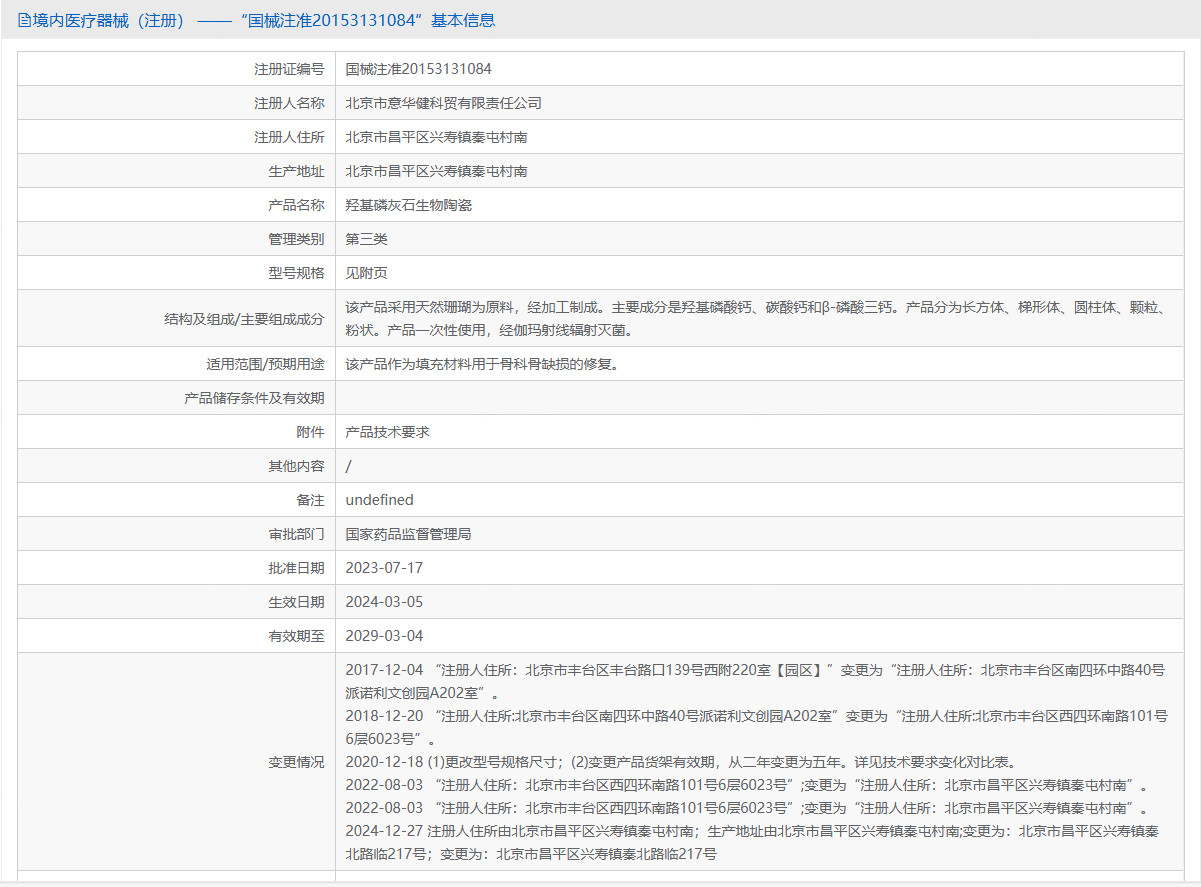This screenshot has width=1201, height=887.
Task: Click the approval date 2023-07-17
Action: coord(384,568)
